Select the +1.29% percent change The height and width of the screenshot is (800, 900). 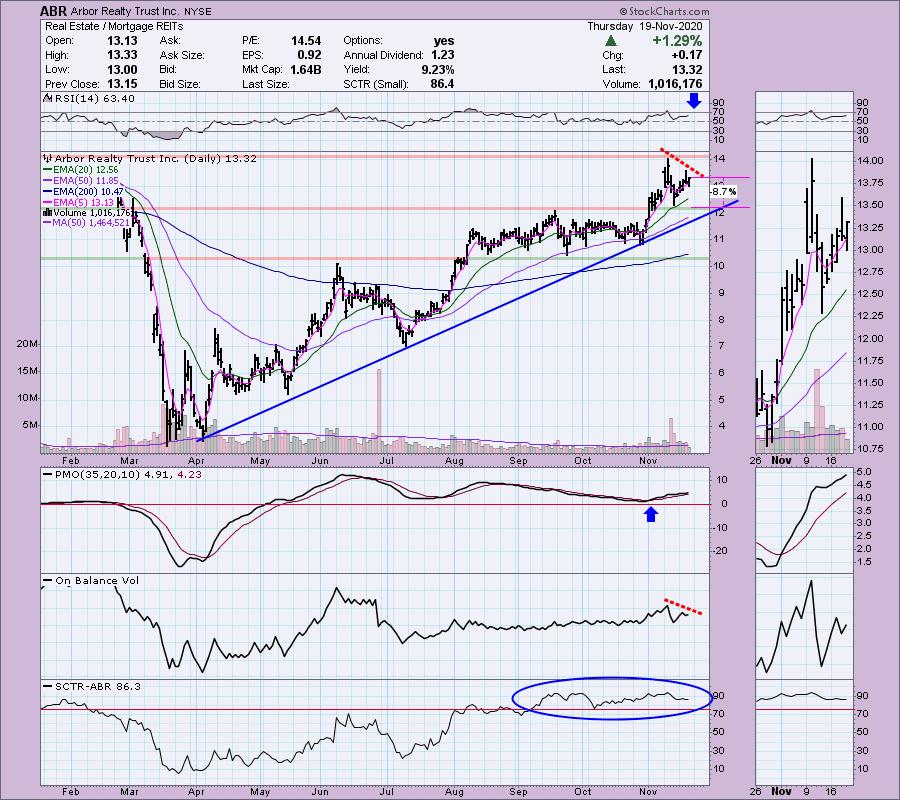pyautogui.click(x=677, y=41)
